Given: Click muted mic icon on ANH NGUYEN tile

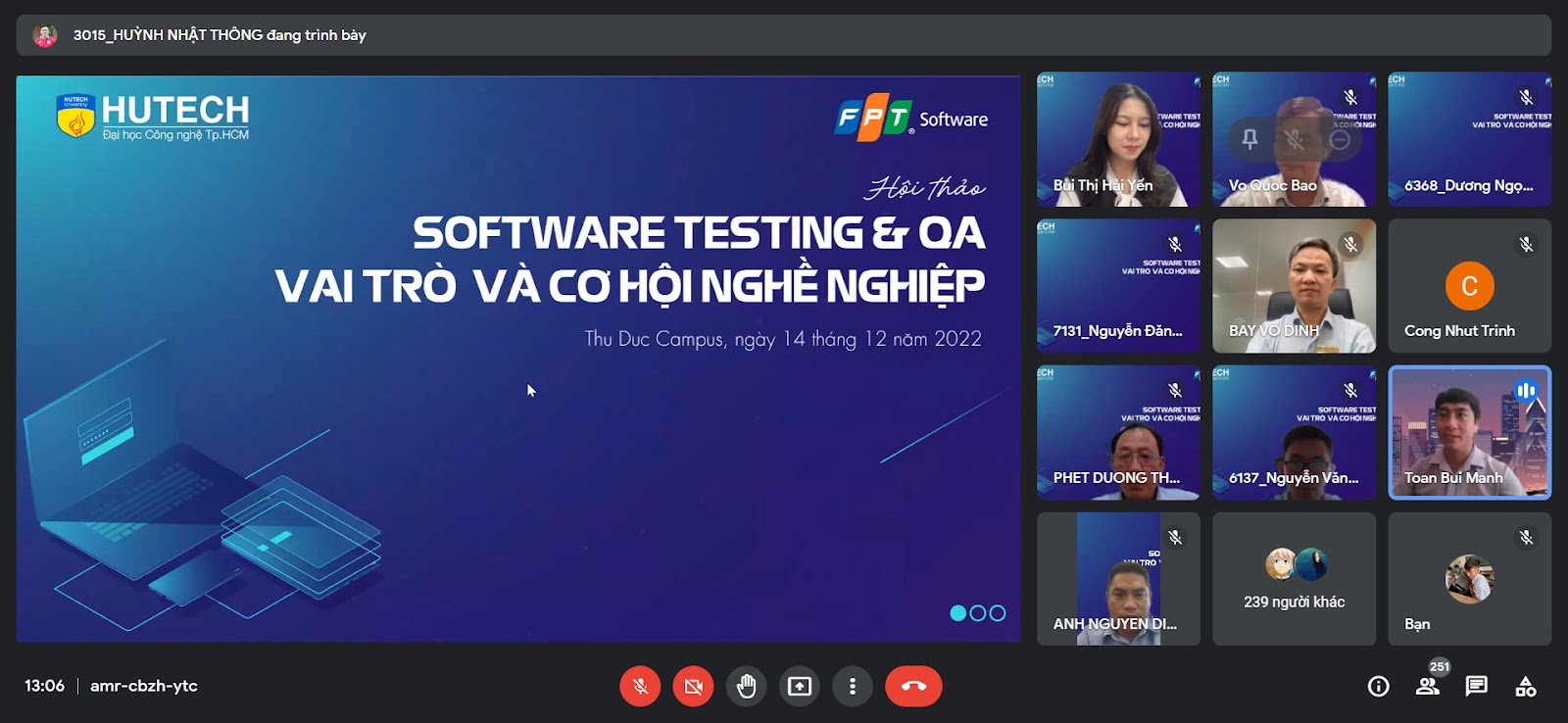Looking at the screenshot, I should pos(1175,538).
